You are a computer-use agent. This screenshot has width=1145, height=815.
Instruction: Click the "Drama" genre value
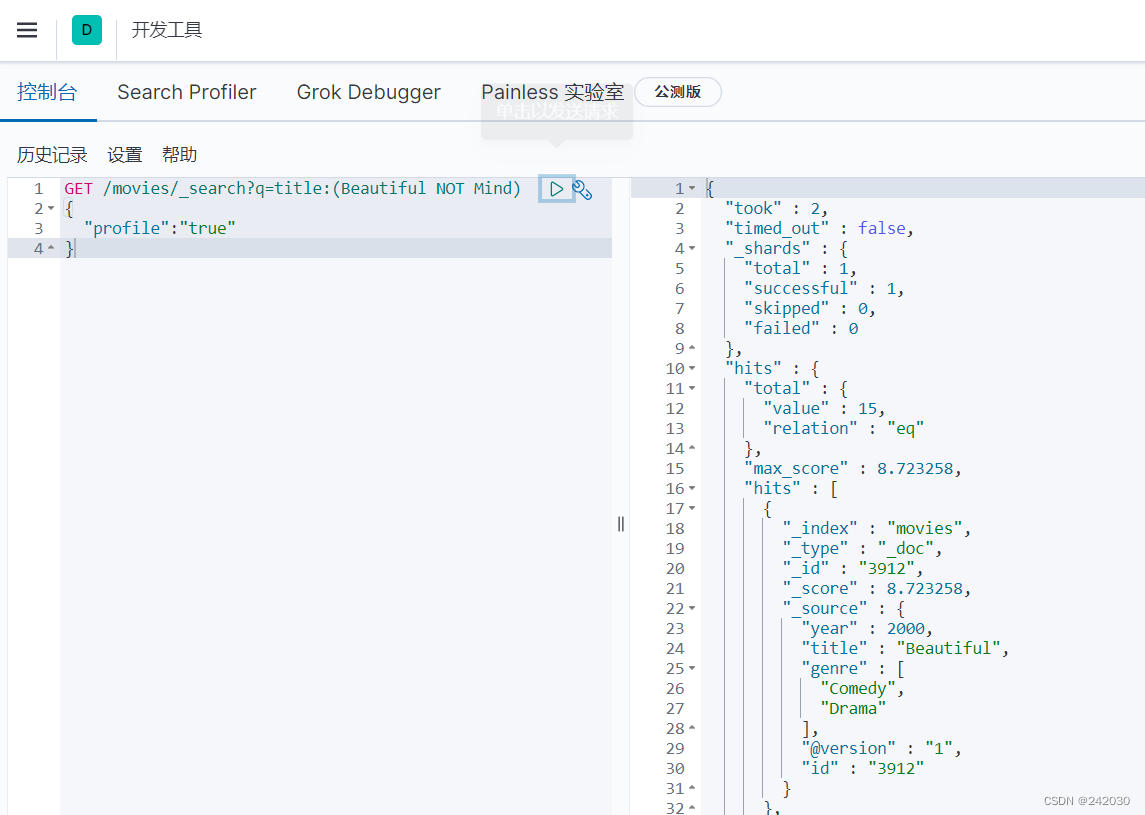pos(853,708)
